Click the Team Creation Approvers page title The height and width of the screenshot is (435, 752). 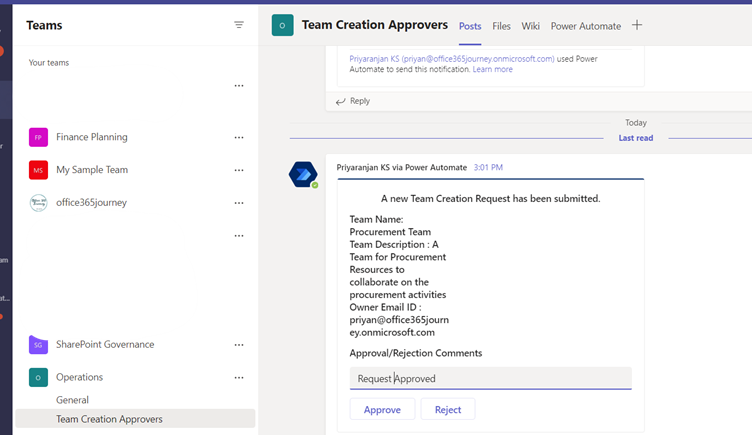click(375, 25)
